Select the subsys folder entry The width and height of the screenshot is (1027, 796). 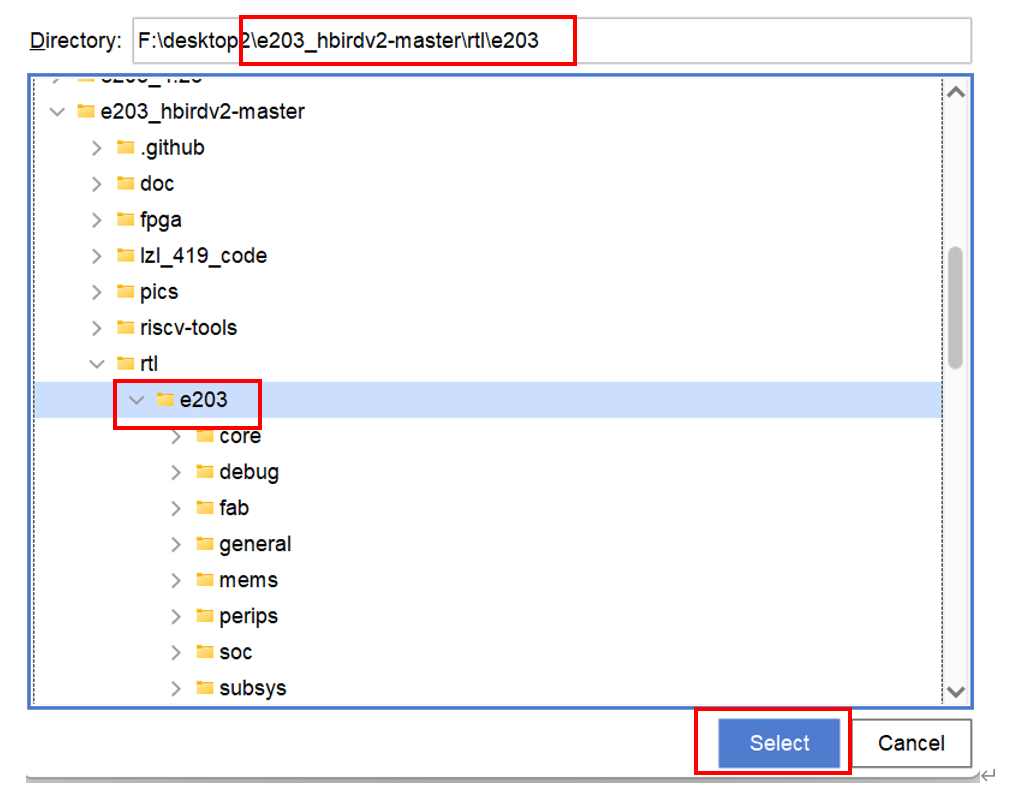point(252,688)
